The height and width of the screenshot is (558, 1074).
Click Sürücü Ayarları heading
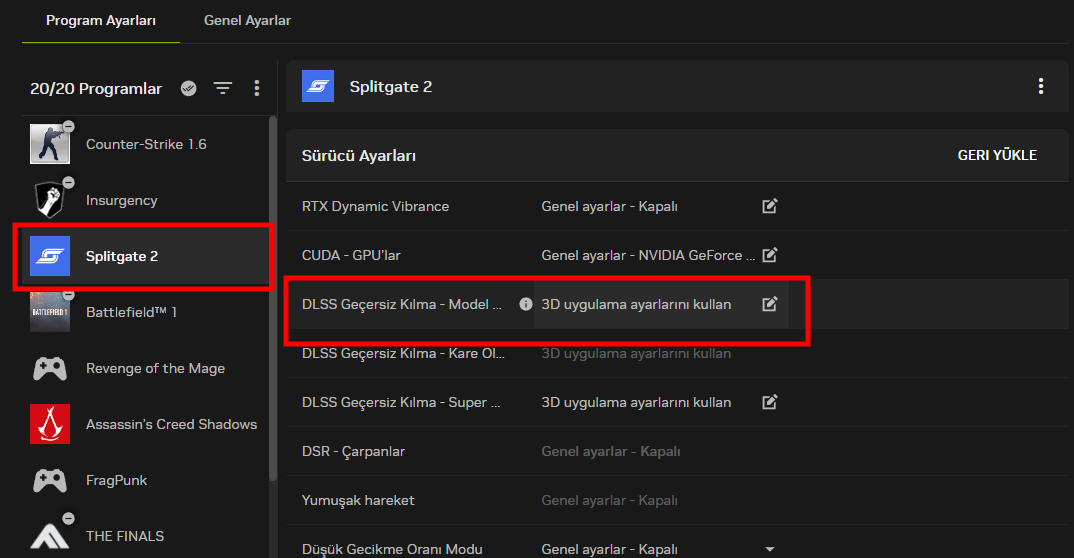pos(359,156)
